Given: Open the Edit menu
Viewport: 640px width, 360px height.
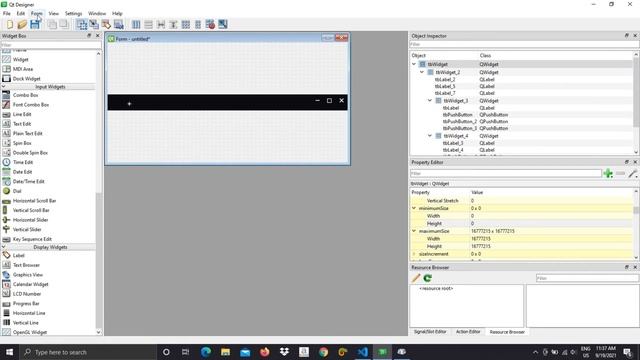Looking at the screenshot, I should (x=21, y=13).
